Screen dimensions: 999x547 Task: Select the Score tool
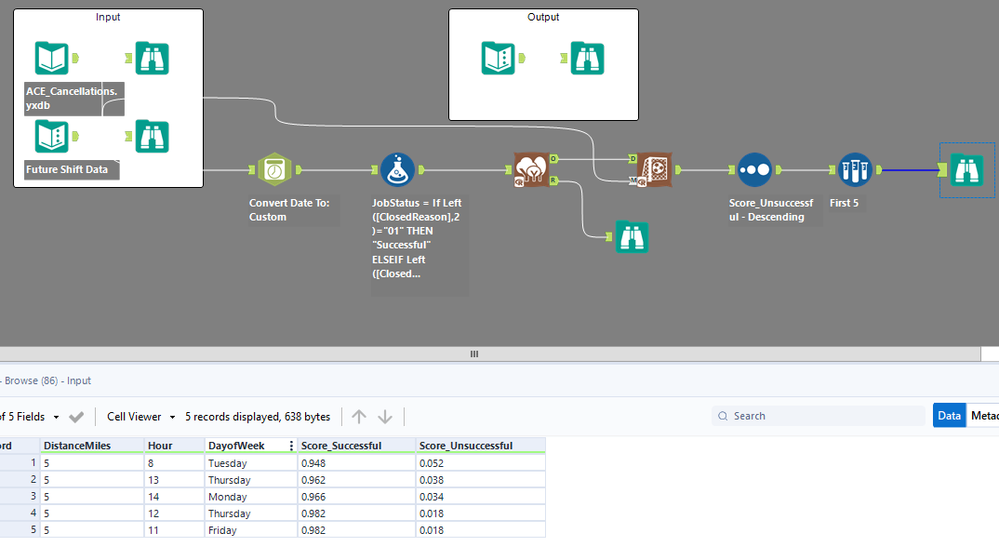[654, 169]
